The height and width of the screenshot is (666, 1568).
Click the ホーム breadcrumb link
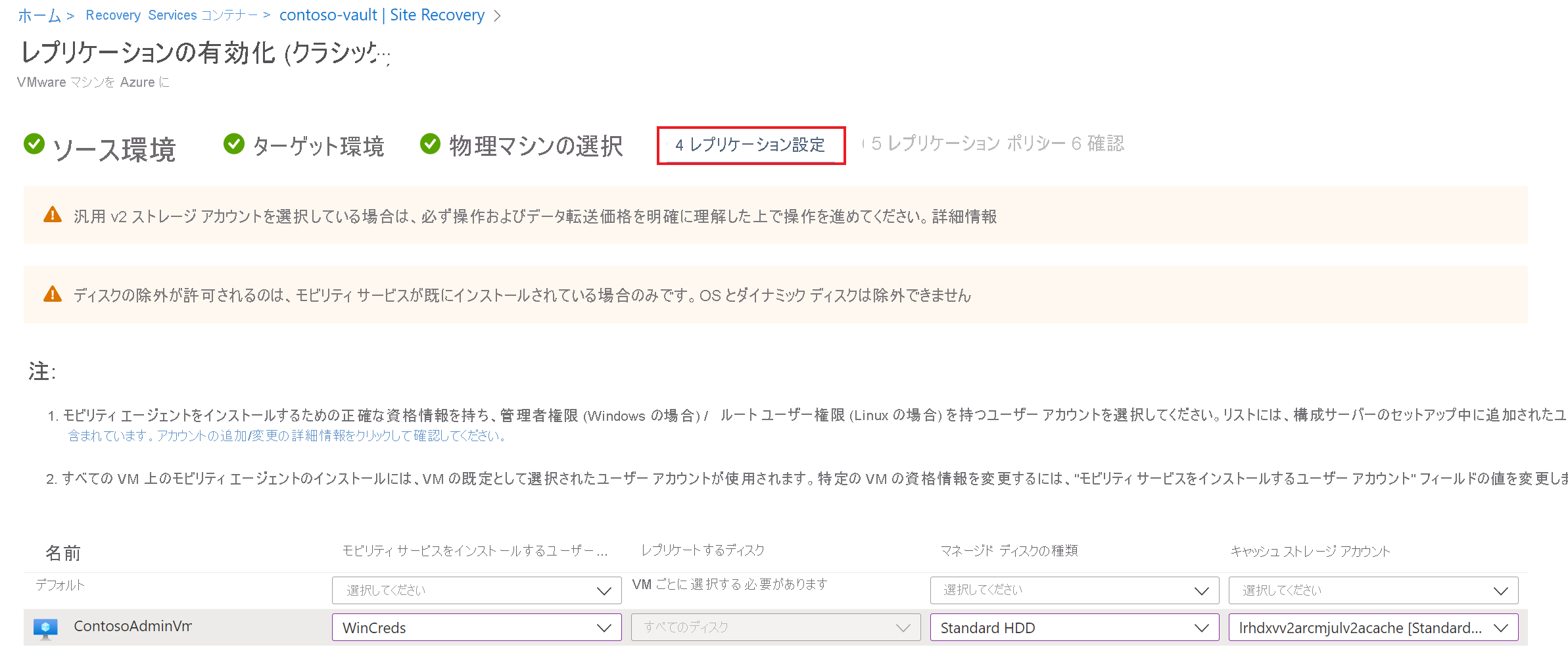pos(39,15)
